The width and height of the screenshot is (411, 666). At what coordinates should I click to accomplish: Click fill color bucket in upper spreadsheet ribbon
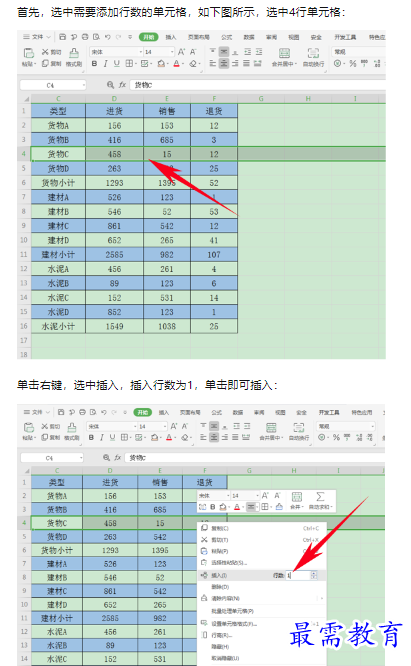[161, 64]
